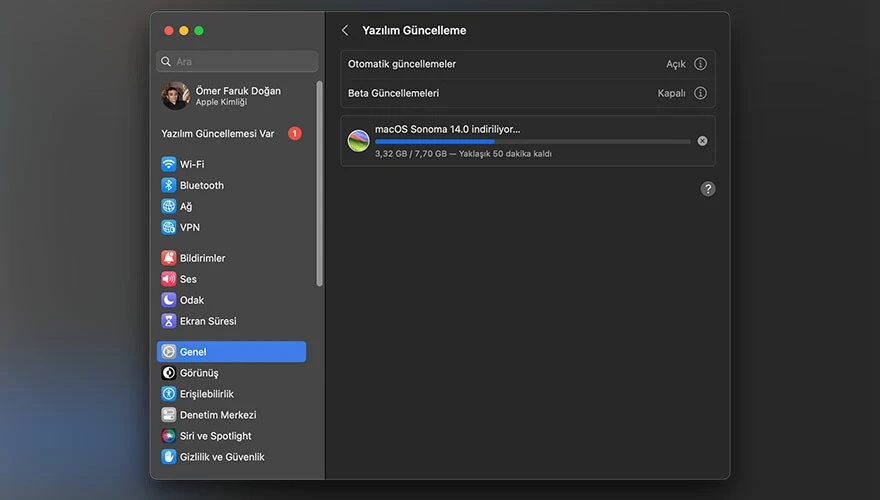This screenshot has width=880, height=500.
Task: Open info for Beta Güncellemeleri
Action: pyautogui.click(x=700, y=93)
